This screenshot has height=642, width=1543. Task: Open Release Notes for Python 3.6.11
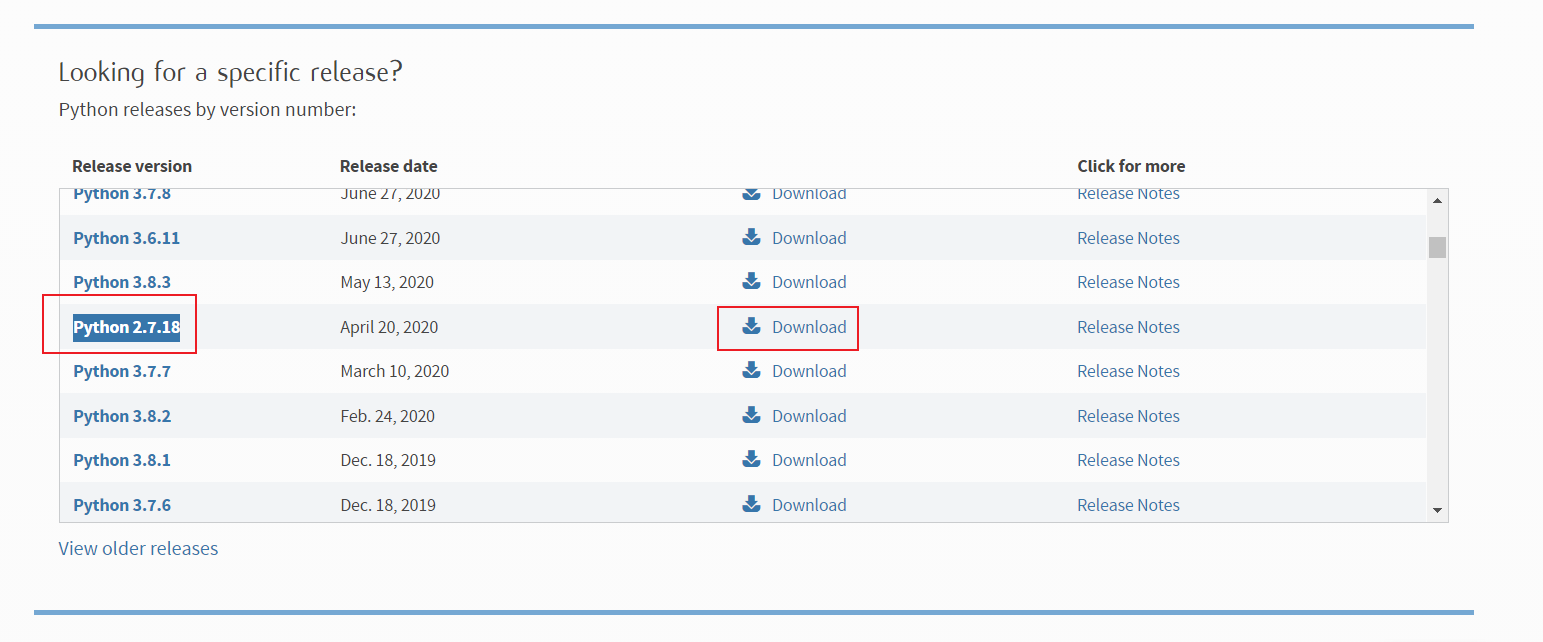click(1128, 238)
